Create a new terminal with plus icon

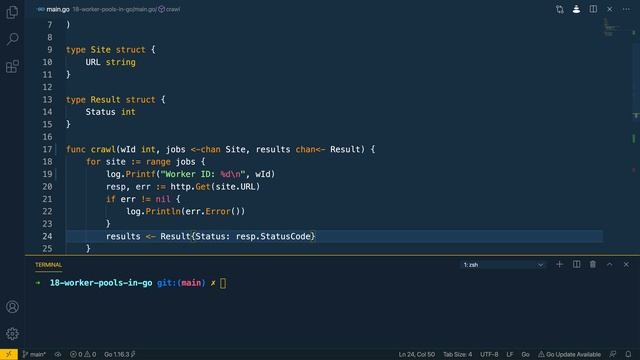(x=559, y=264)
